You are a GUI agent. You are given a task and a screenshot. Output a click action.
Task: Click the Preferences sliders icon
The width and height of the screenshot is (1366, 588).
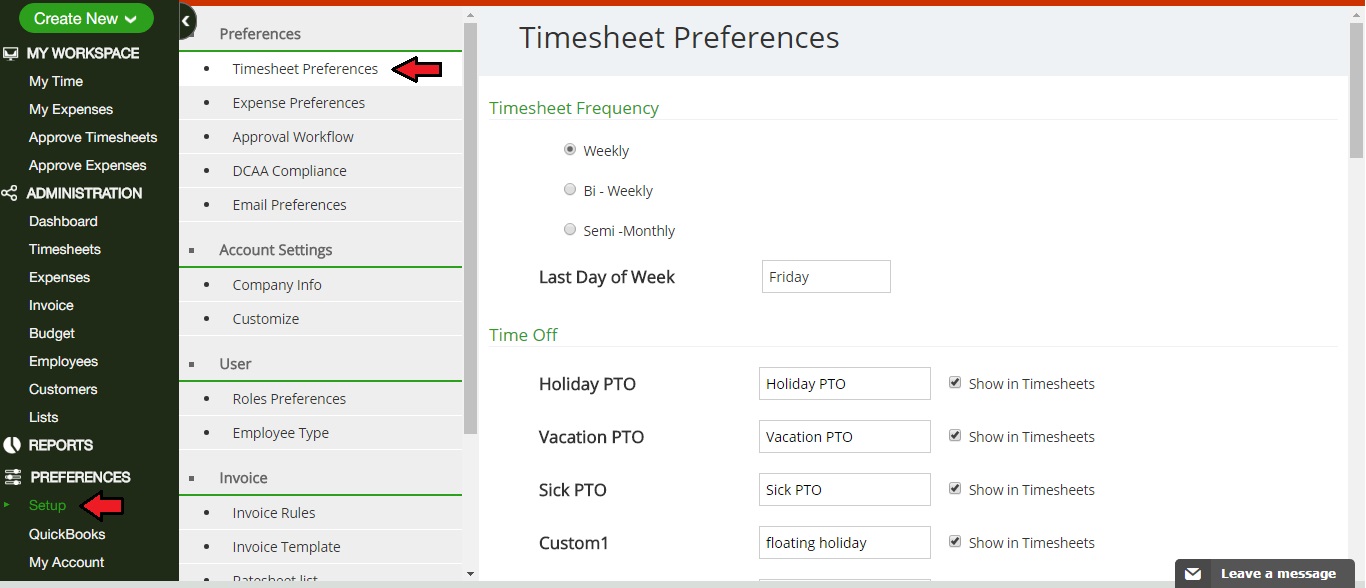tap(12, 477)
